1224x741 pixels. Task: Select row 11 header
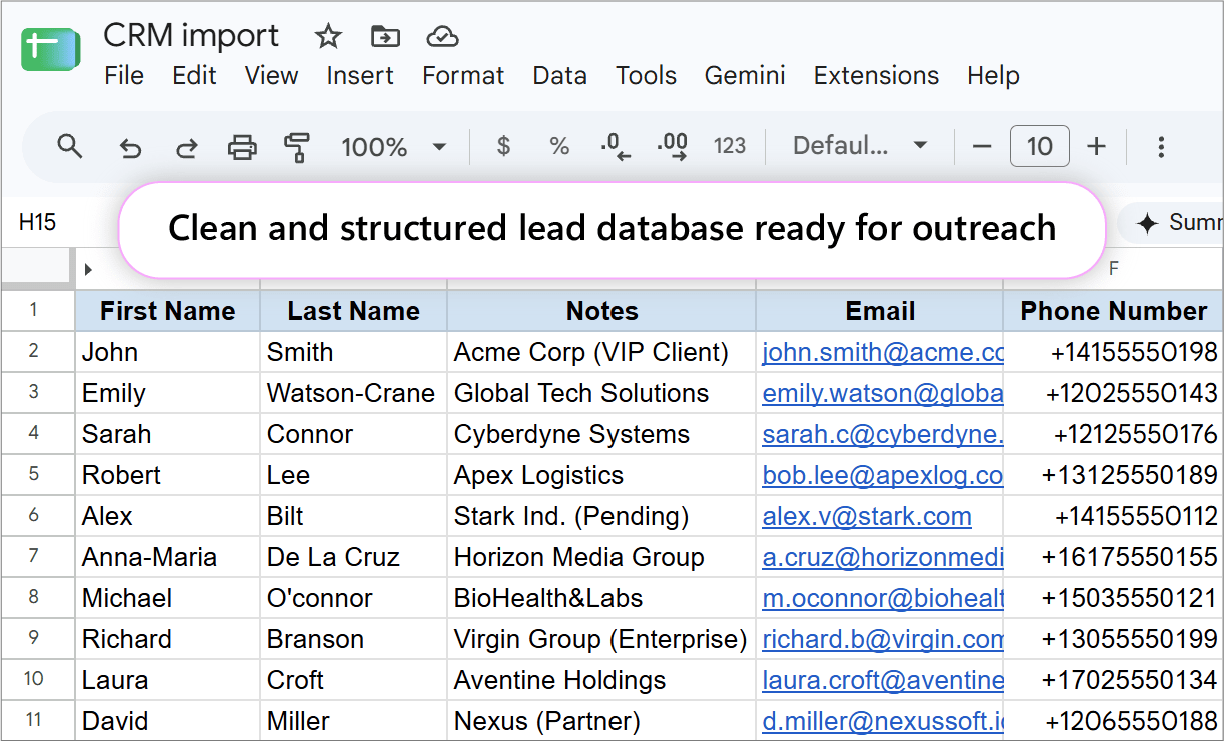[36, 720]
